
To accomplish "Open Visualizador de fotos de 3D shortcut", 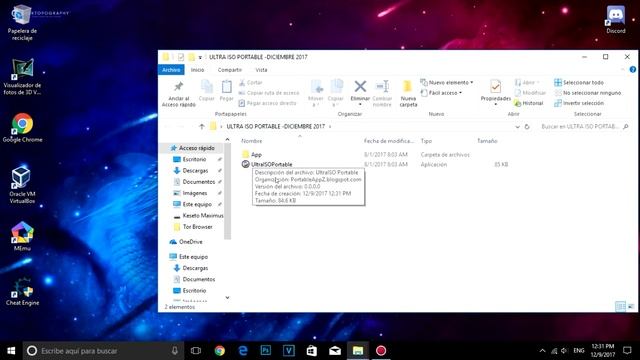I will [22, 77].
